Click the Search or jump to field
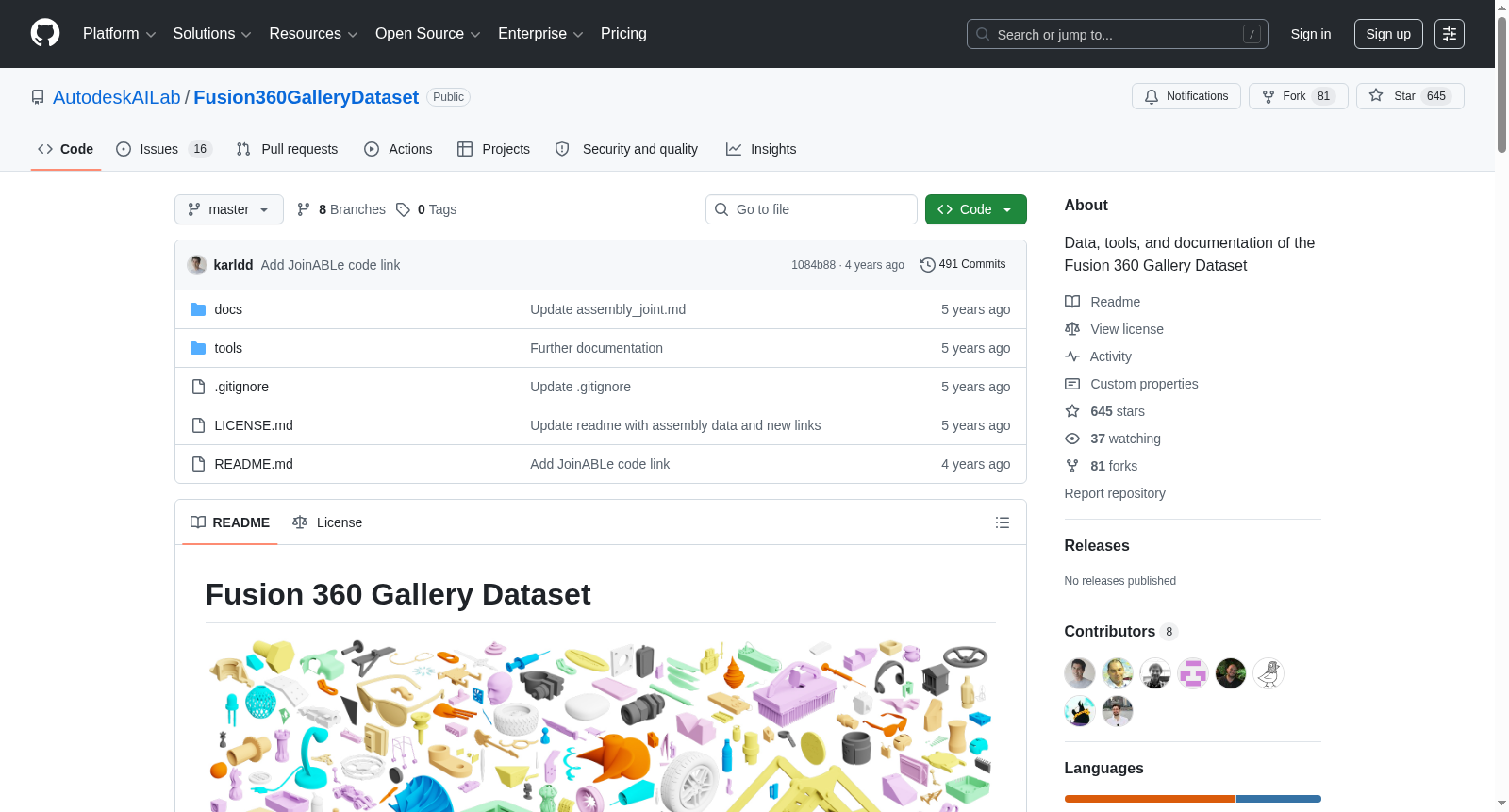 tap(1118, 34)
